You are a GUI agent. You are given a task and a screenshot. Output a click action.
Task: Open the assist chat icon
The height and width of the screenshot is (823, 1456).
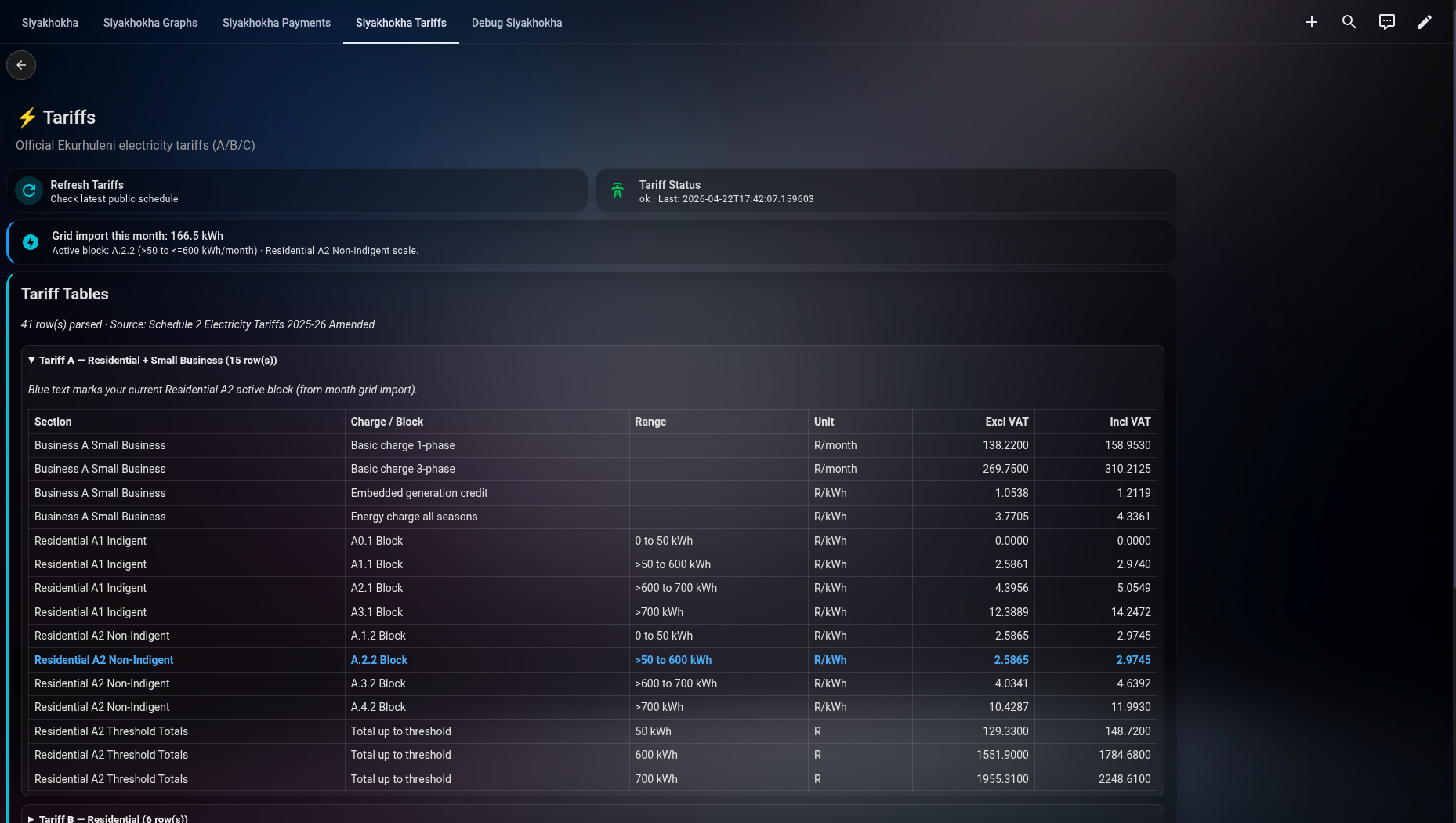[1387, 22]
